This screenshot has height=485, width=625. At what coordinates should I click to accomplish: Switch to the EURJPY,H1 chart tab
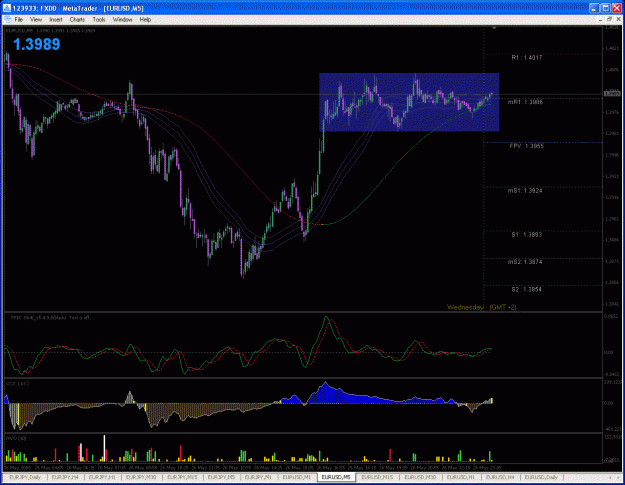[x=102, y=477]
